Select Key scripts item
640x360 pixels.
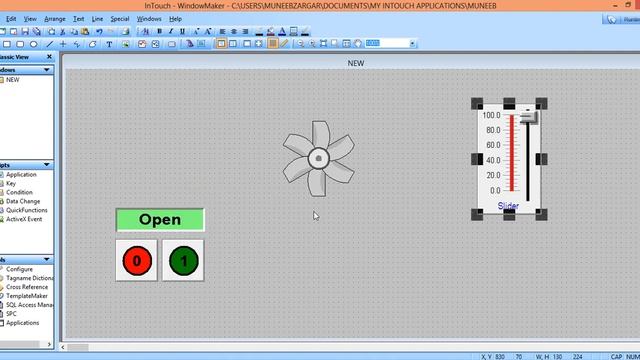[x=11, y=183]
